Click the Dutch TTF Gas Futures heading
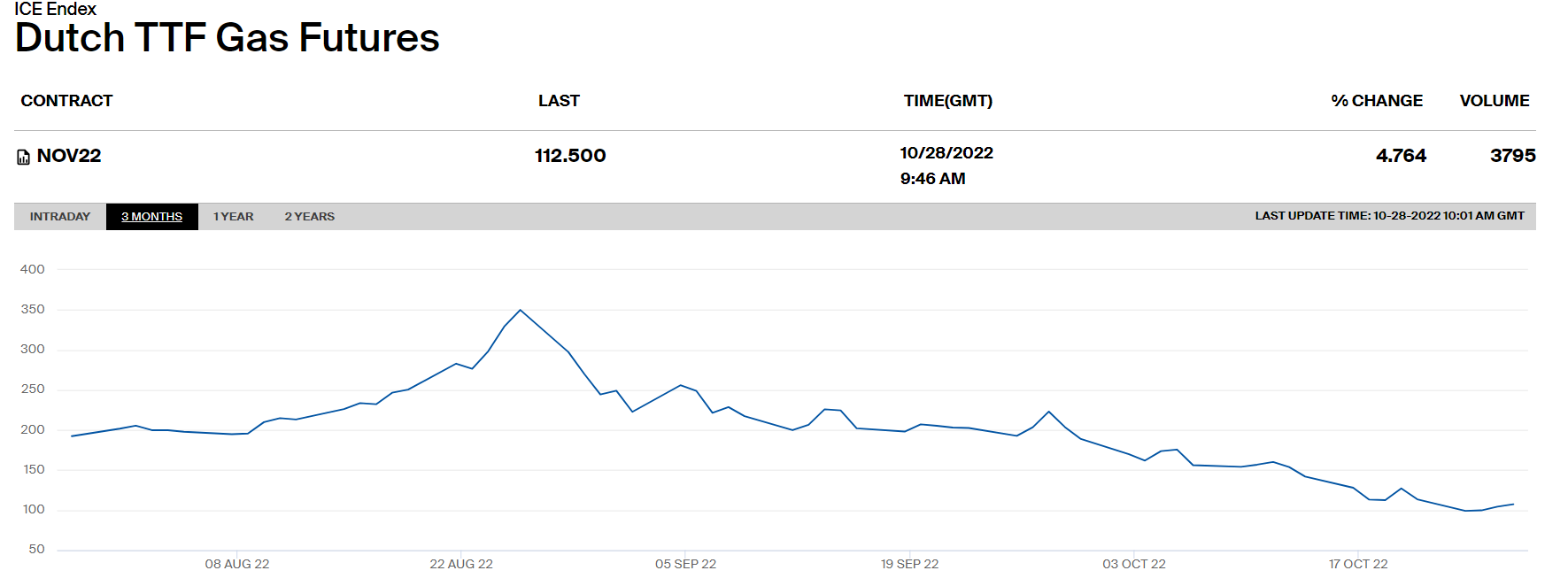Image resolution: width=1568 pixels, height=586 pixels. 228,38
